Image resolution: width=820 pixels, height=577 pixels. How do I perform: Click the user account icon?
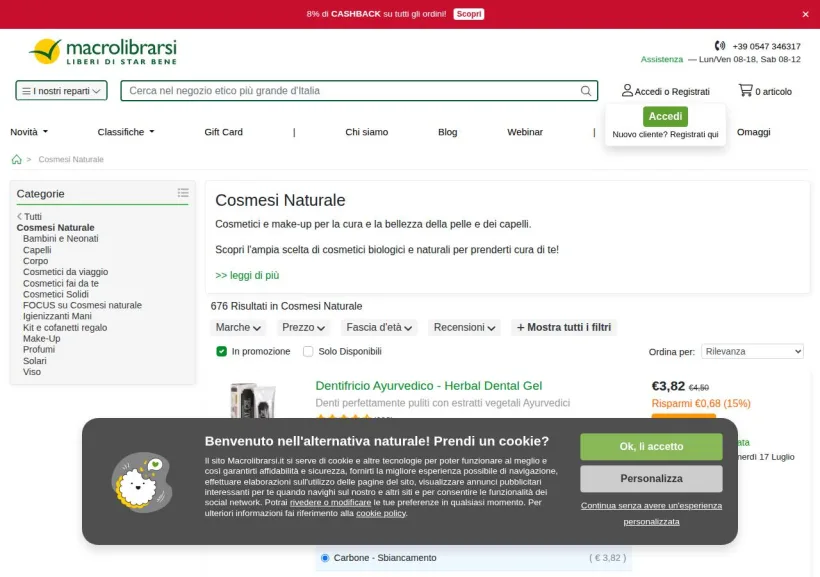pos(627,90)
